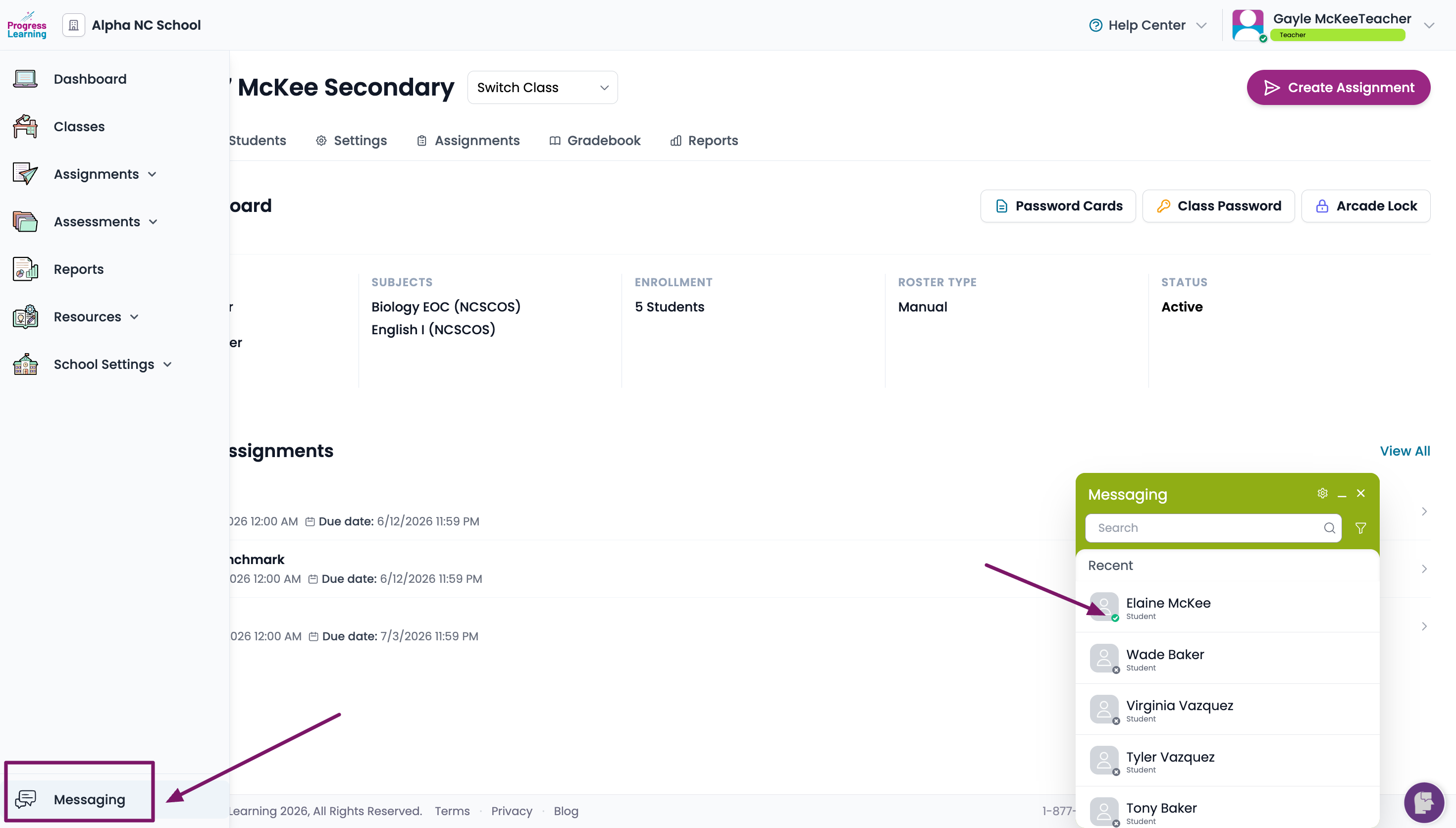Open the Messaging filter funnel
This screenshot has width=1456, height=828.
coord(1360,528)
